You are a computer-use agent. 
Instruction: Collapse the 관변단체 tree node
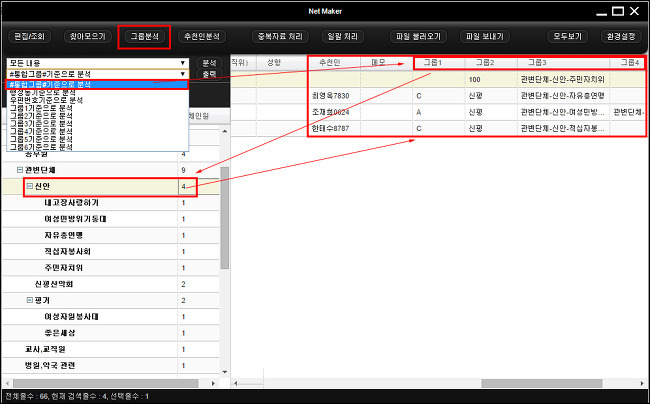19,170
